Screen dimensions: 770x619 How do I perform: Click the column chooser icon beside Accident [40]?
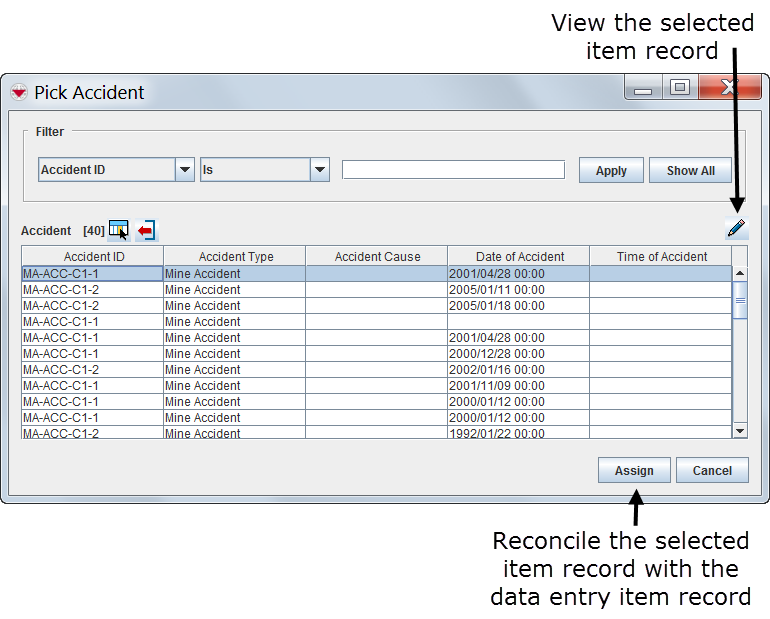[x=119, y=231]
